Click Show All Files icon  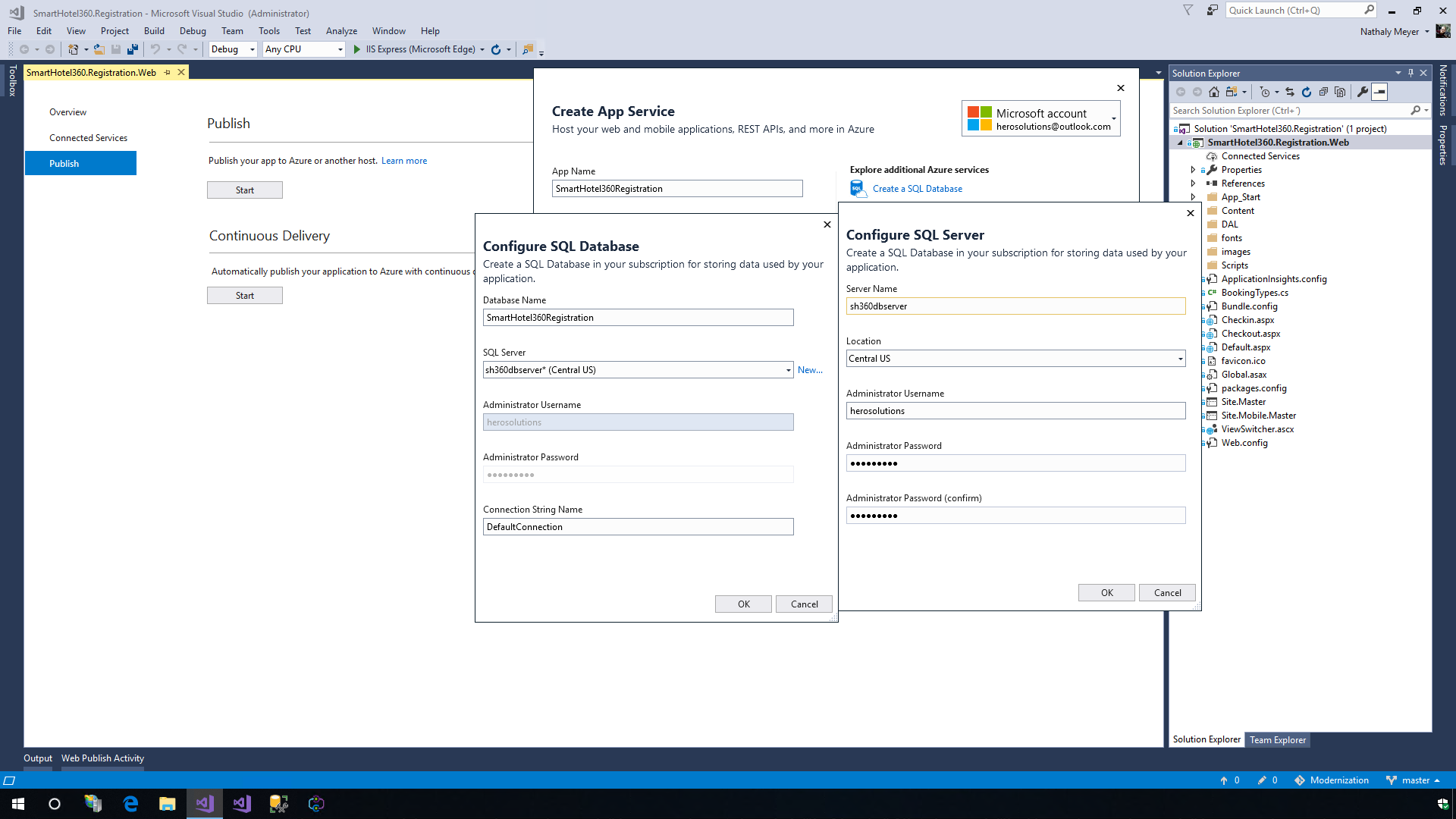(1340, 92)
